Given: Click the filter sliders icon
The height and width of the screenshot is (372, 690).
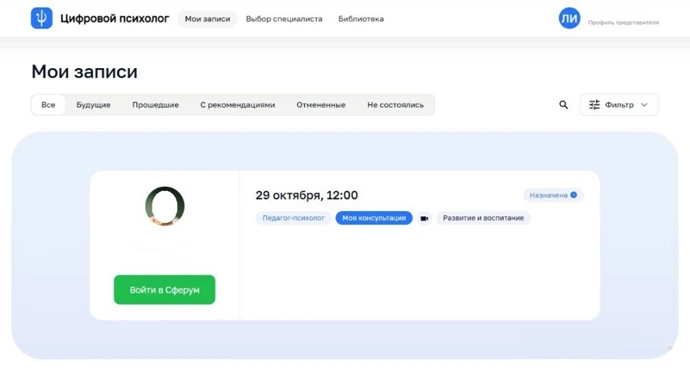Looking at the screenshot, I should coord(594,105).
